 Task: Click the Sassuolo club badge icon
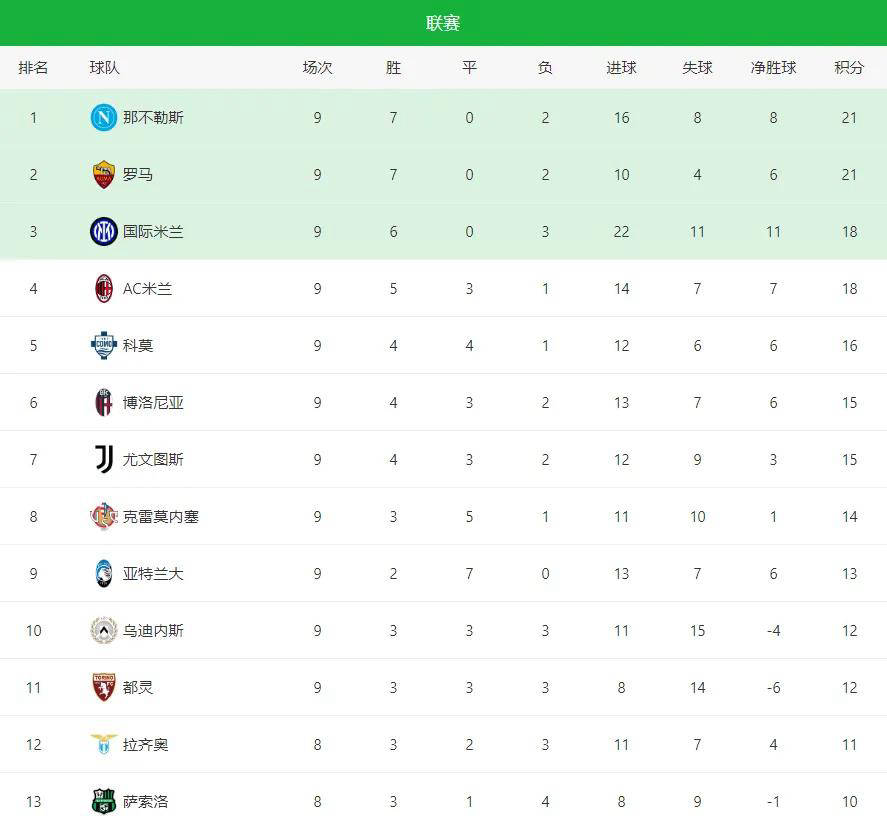[x=104, y=801]
